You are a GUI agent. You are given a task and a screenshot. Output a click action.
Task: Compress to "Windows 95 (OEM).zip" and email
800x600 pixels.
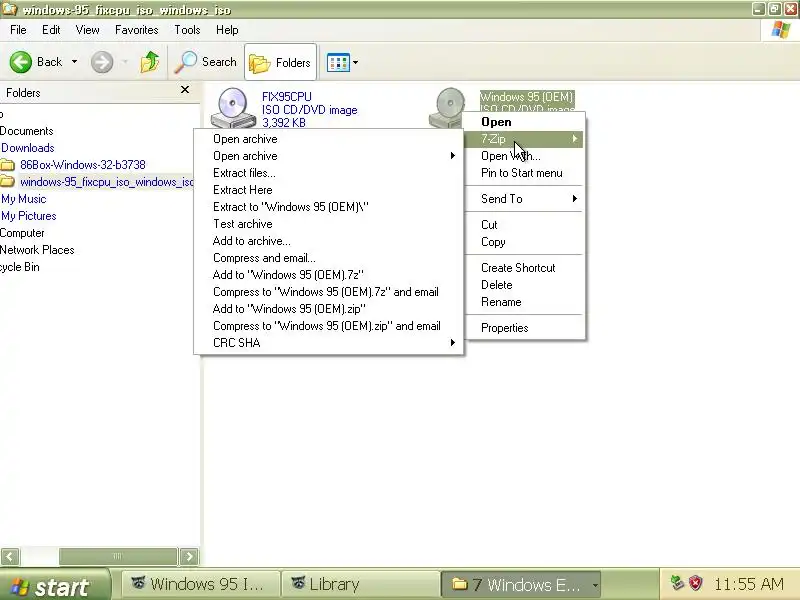coord(329,326)
